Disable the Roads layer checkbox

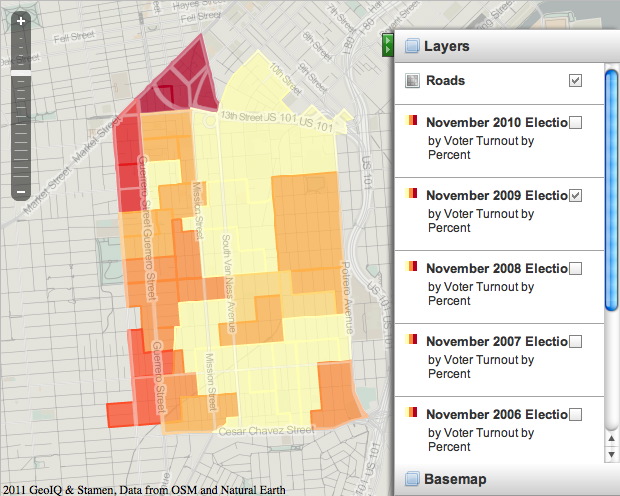(x=575, y=81)
